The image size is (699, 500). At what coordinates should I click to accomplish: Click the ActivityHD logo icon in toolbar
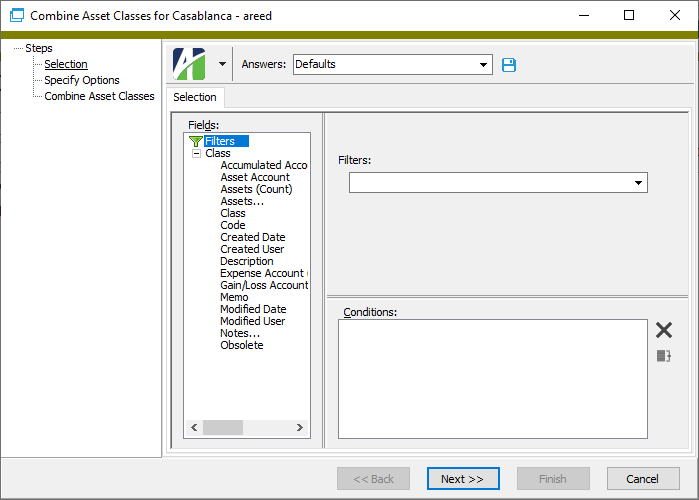click(x=188, y=64)
